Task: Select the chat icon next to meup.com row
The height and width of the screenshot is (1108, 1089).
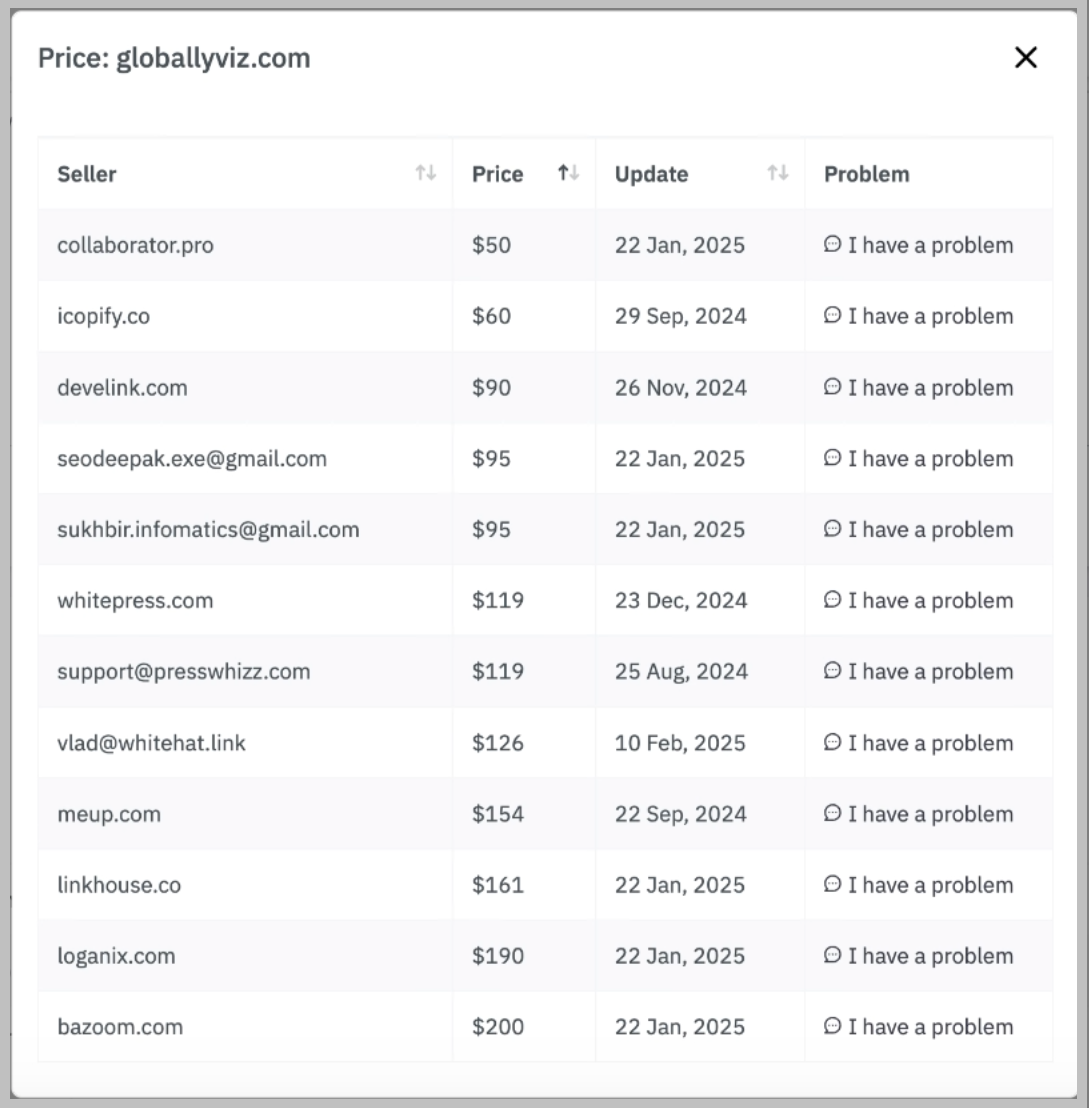Action: coord(831,814)
